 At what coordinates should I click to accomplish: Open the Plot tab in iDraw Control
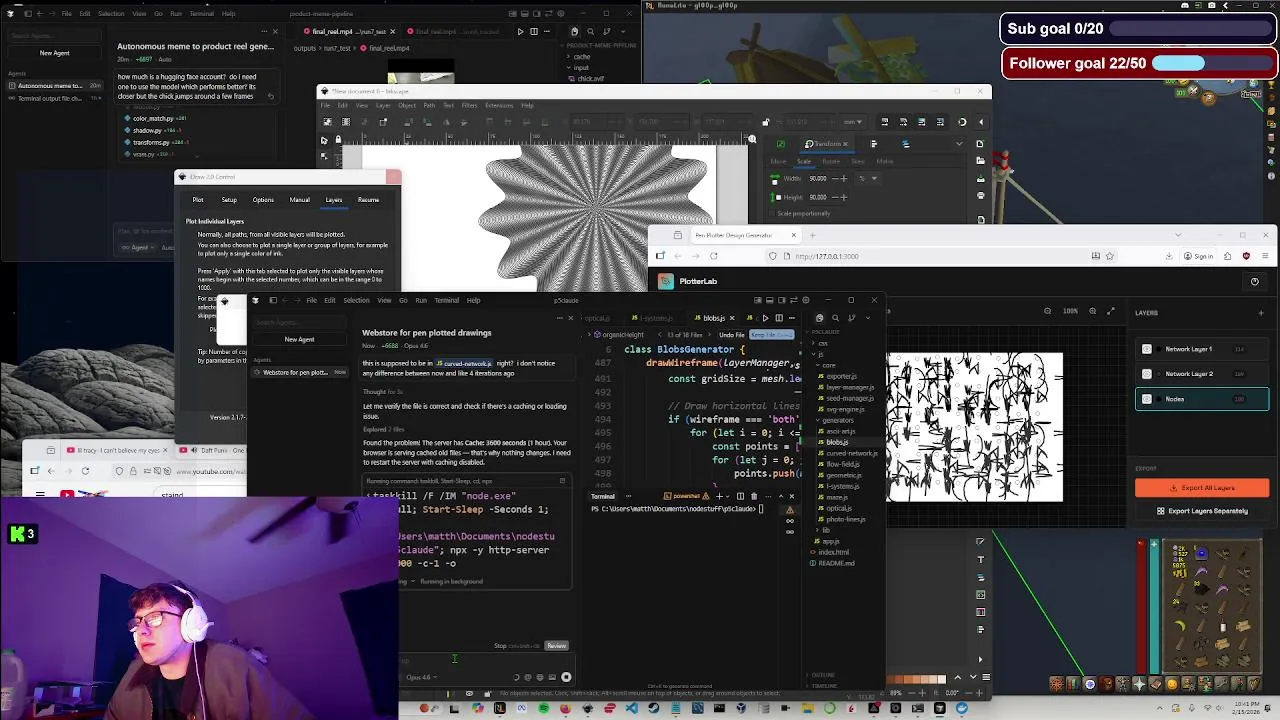tap(198, 200)
